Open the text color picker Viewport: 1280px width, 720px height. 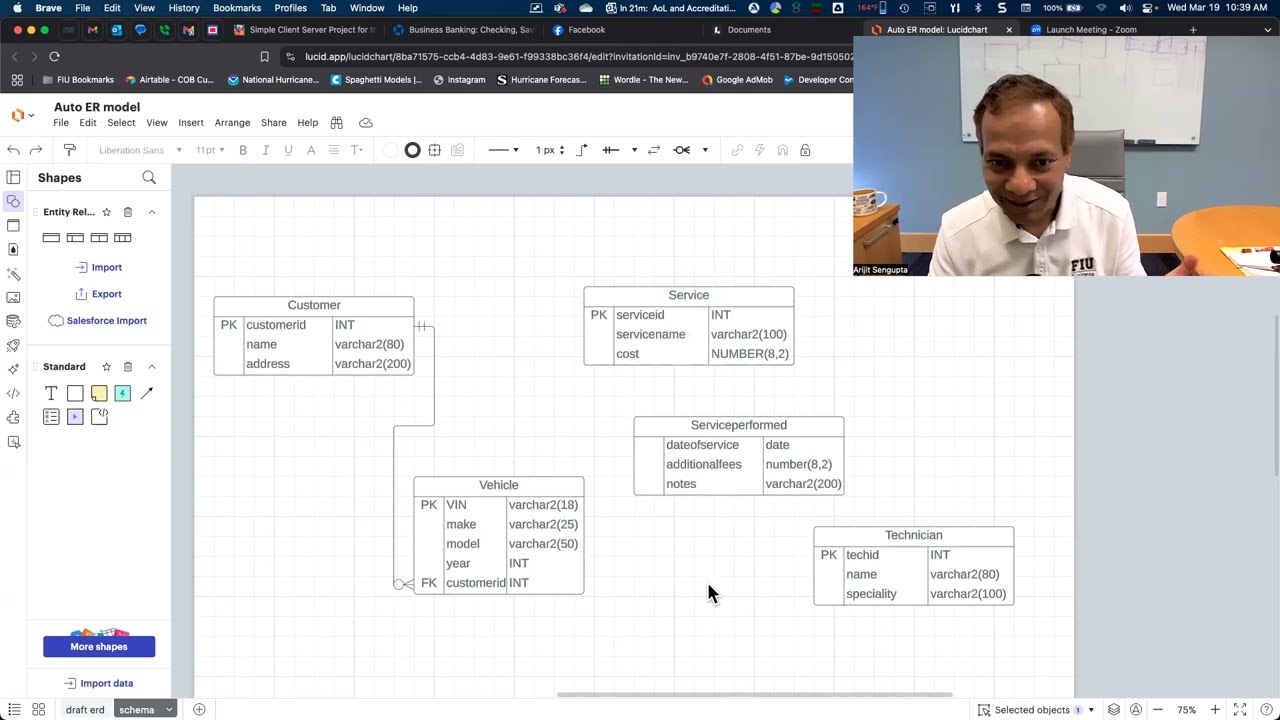(311, 150)
